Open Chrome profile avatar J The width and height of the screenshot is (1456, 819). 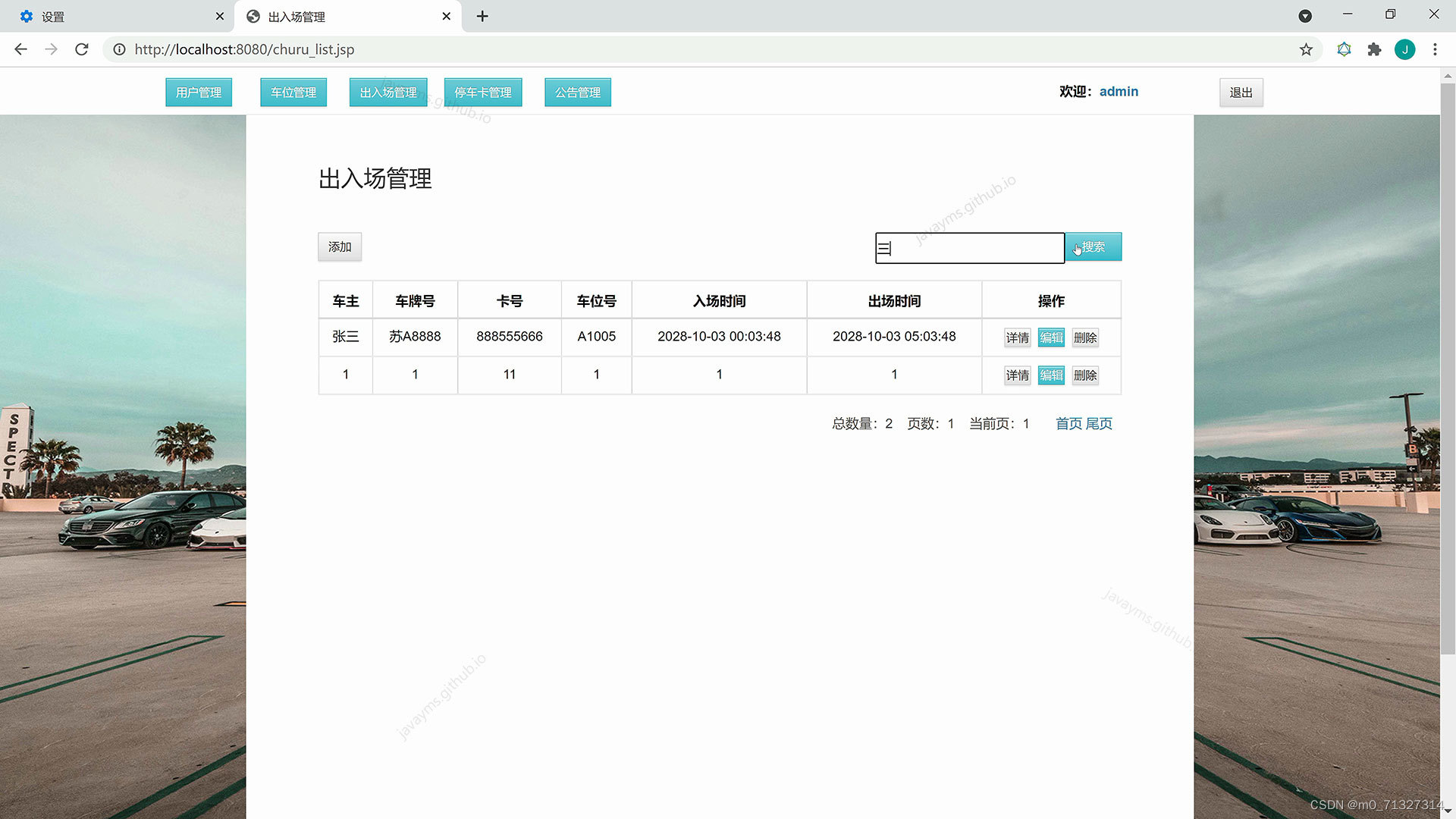click(x=1404, y=49)
